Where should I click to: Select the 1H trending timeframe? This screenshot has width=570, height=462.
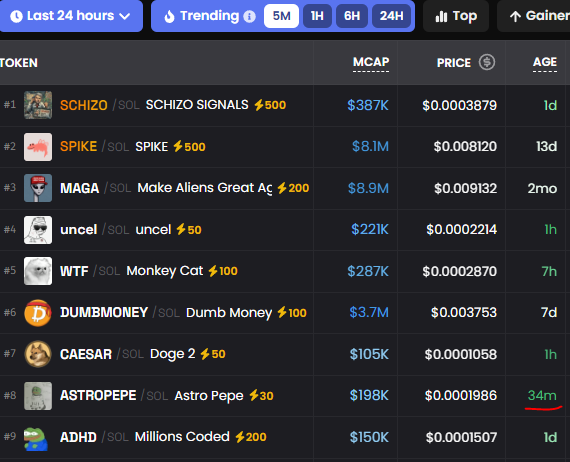click(x=317, y=16)
